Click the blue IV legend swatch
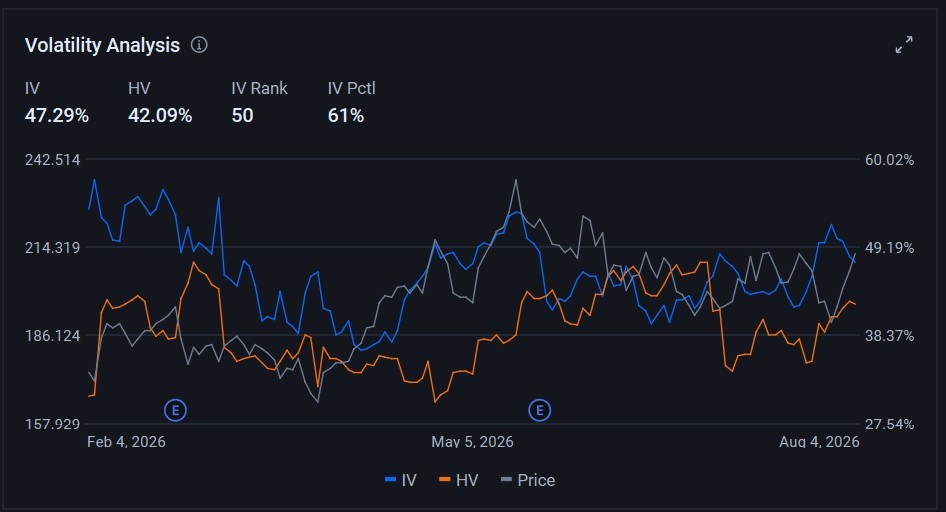 click(x=390, y=480)
